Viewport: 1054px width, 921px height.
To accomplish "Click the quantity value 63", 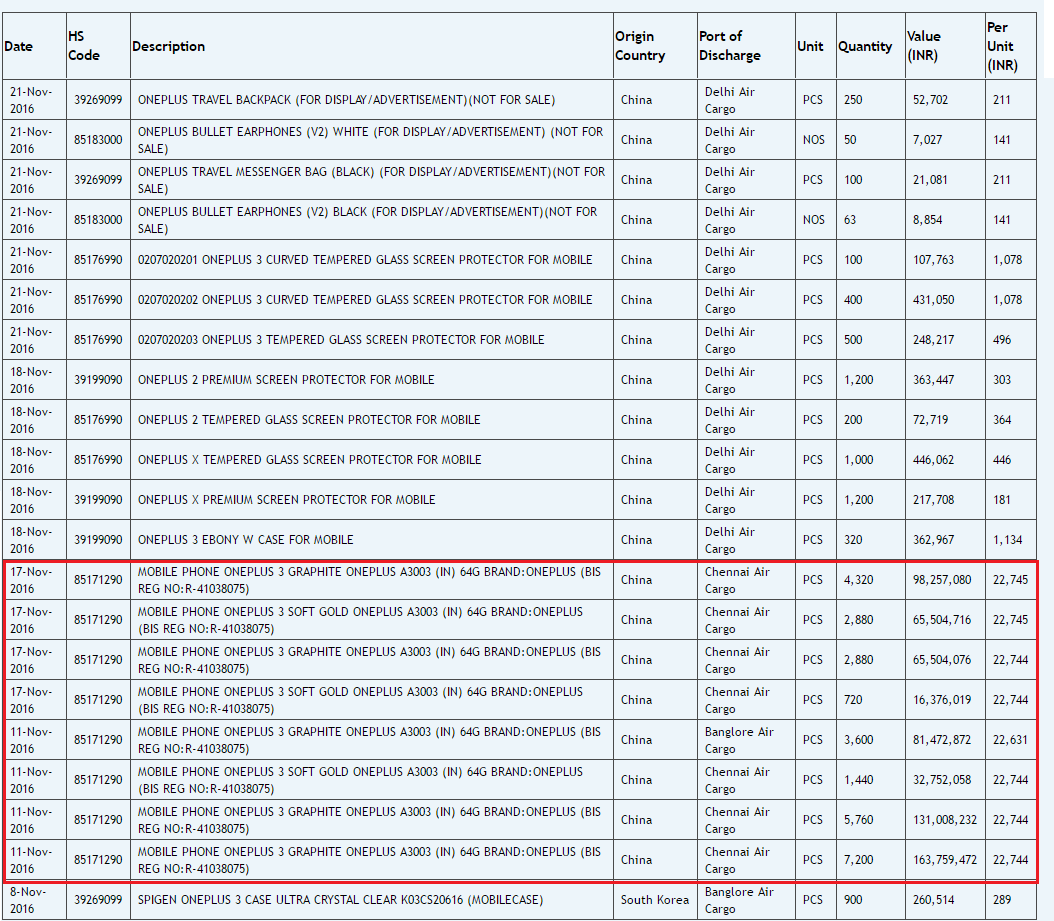I will [850, 220].
